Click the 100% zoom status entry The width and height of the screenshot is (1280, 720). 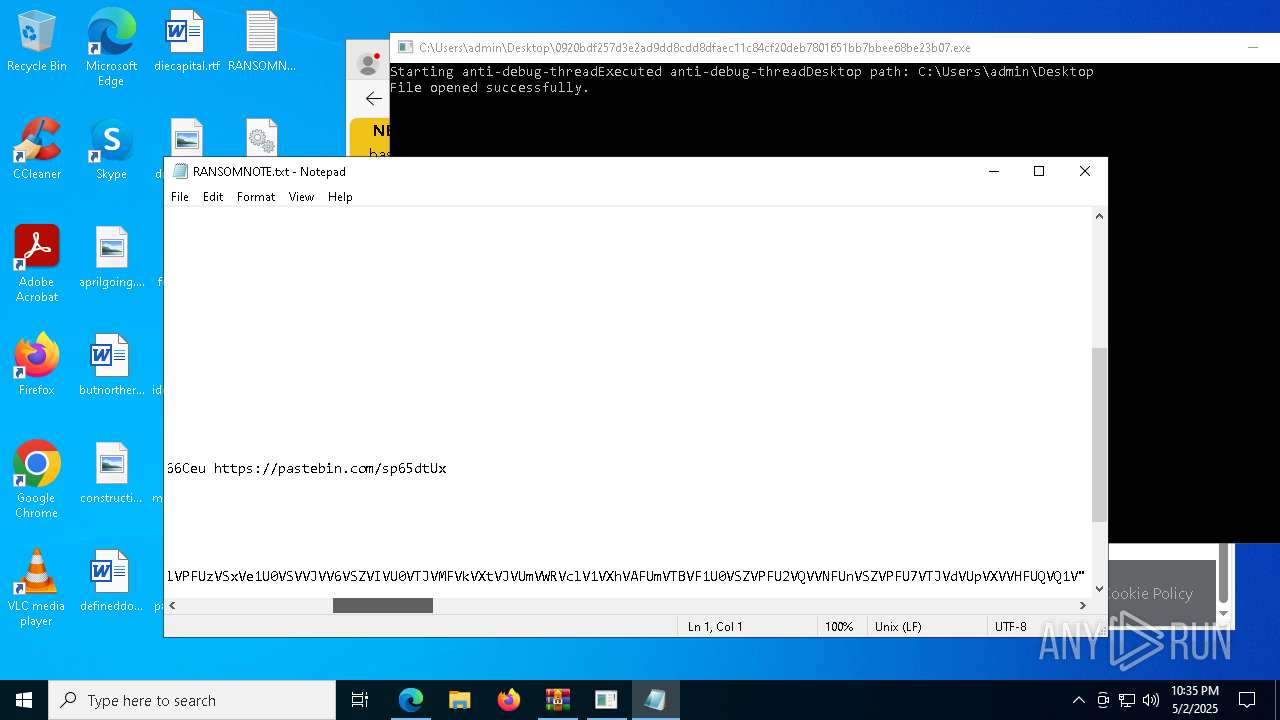[838, 626]
